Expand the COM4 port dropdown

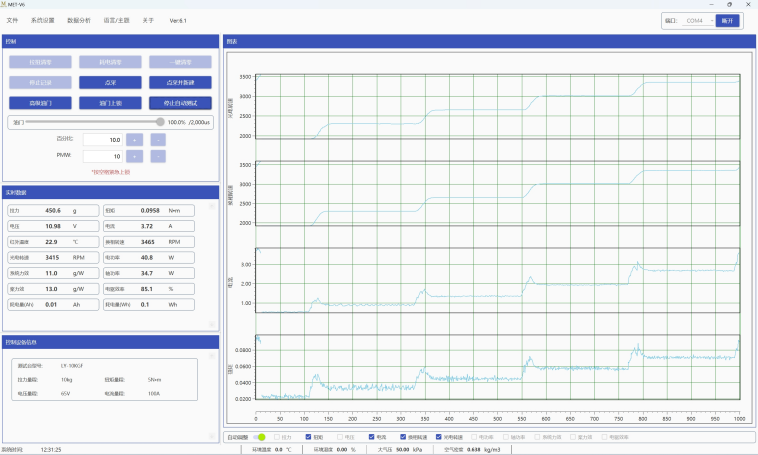pyautogui.click(x=698, y=21)
